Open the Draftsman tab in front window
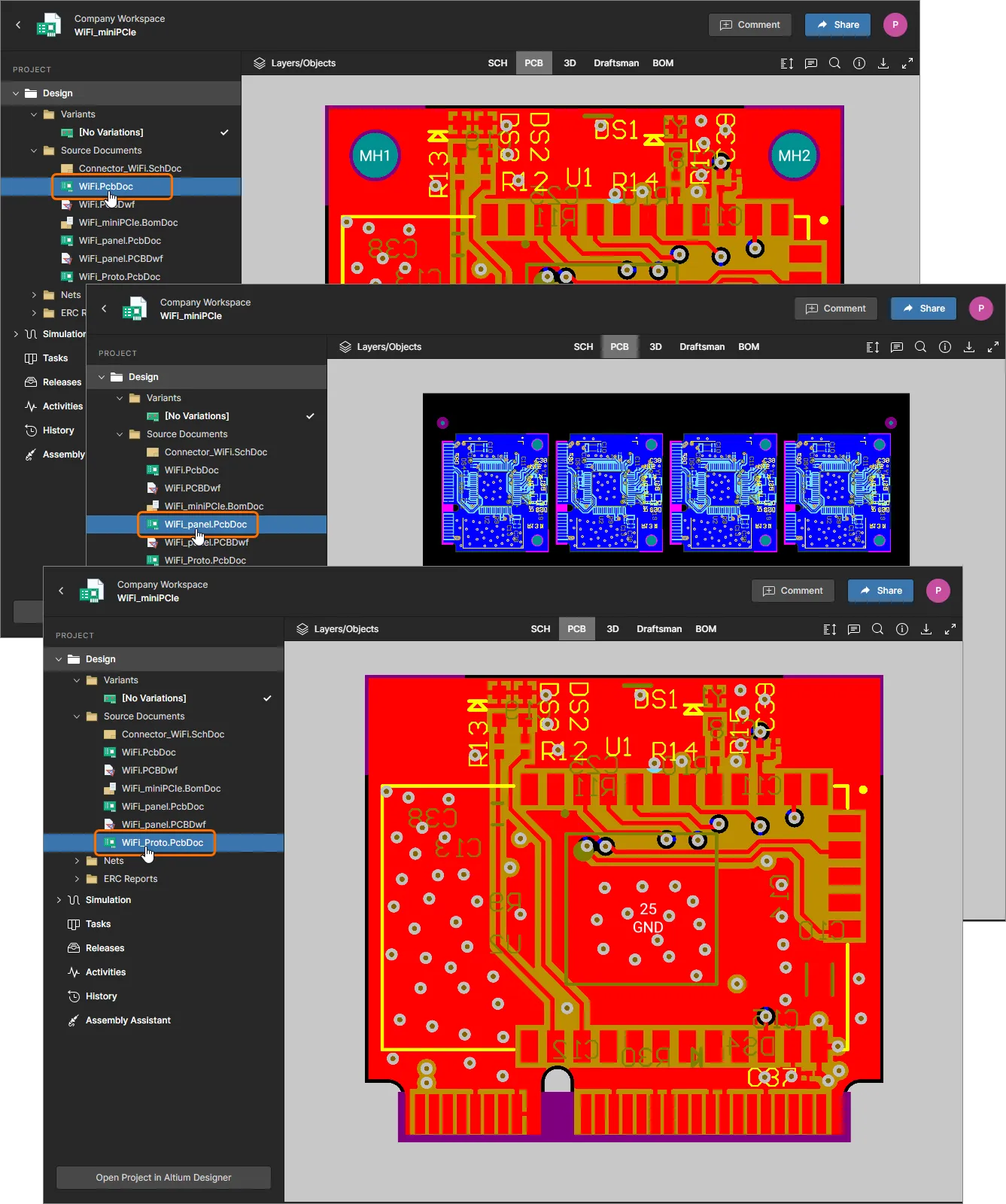Screen dimensions: 1006x1204 (x=659, y=629)
